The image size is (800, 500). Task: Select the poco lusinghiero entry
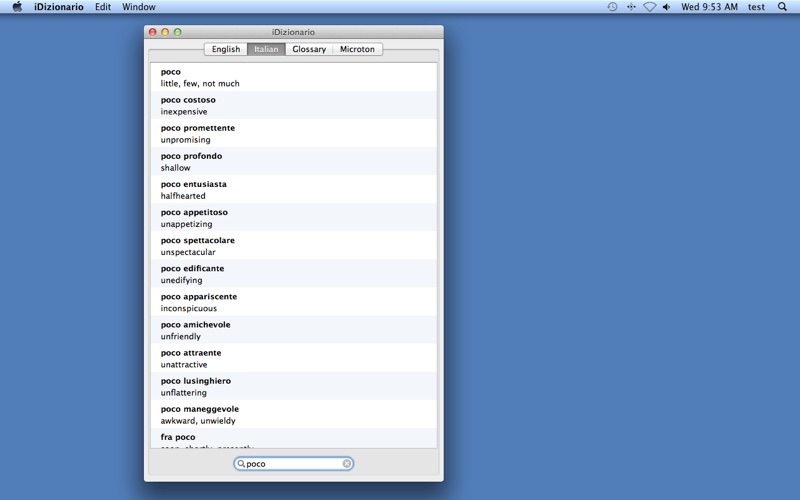[294, 386]
